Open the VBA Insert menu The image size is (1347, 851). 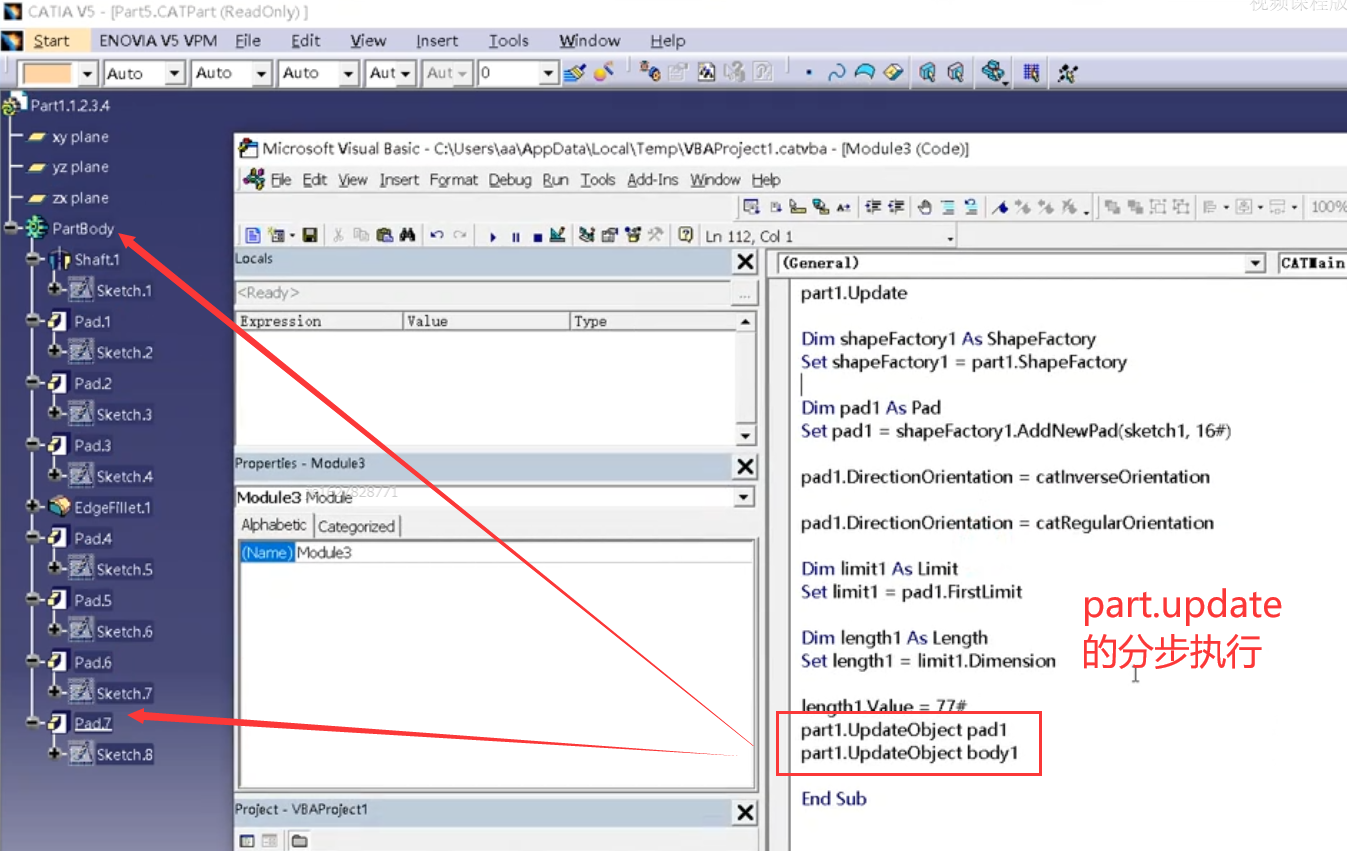coord(399,180)
